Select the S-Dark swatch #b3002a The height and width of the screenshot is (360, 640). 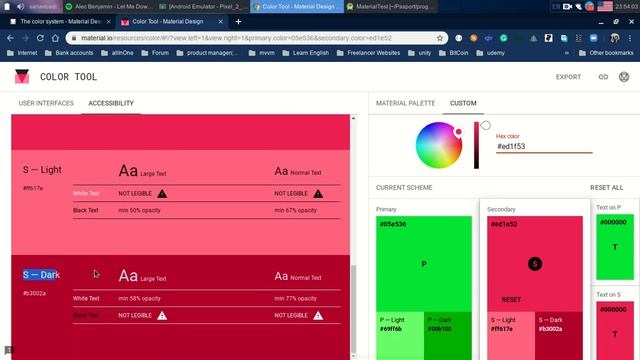(x=559, y=336)
